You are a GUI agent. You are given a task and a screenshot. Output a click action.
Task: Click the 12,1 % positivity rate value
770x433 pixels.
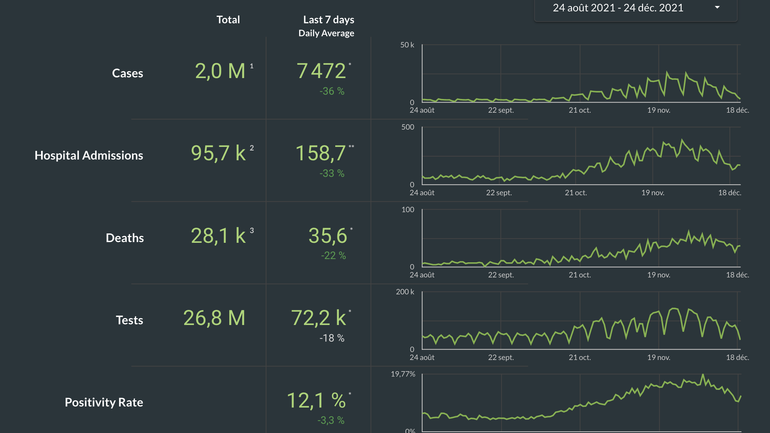316,401
